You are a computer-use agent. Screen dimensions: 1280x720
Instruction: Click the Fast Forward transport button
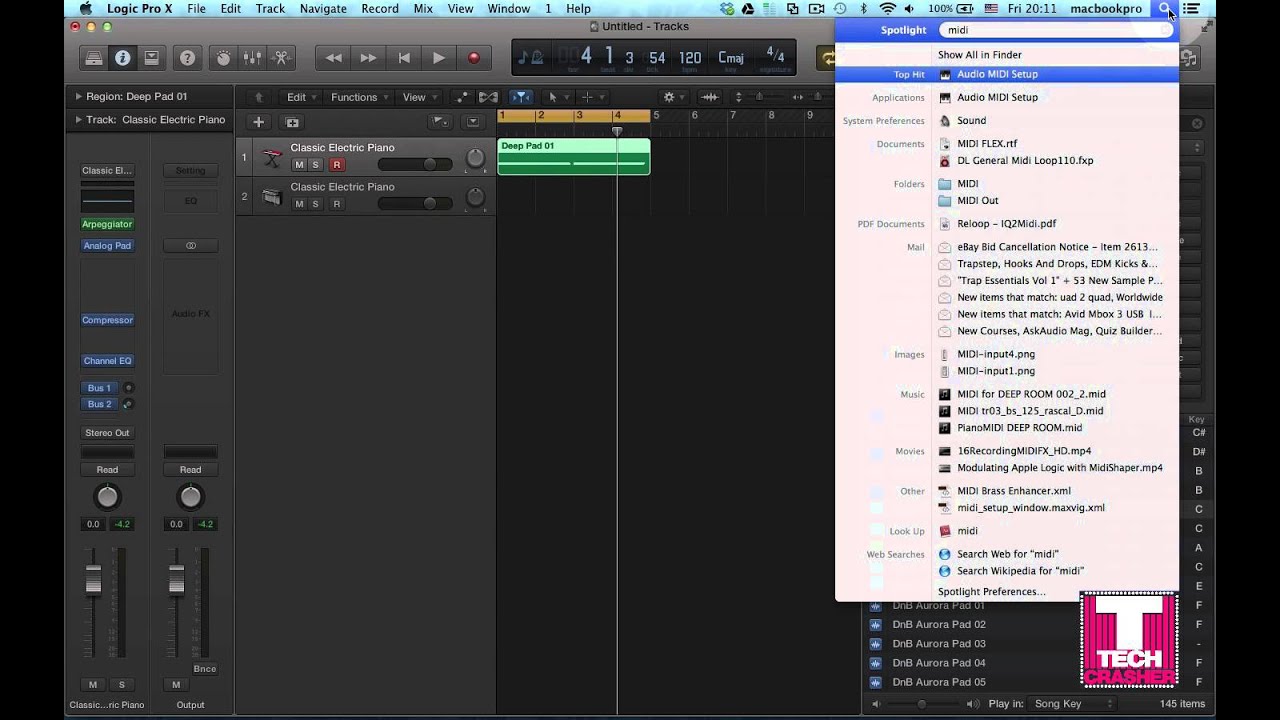tap(368, 58)
